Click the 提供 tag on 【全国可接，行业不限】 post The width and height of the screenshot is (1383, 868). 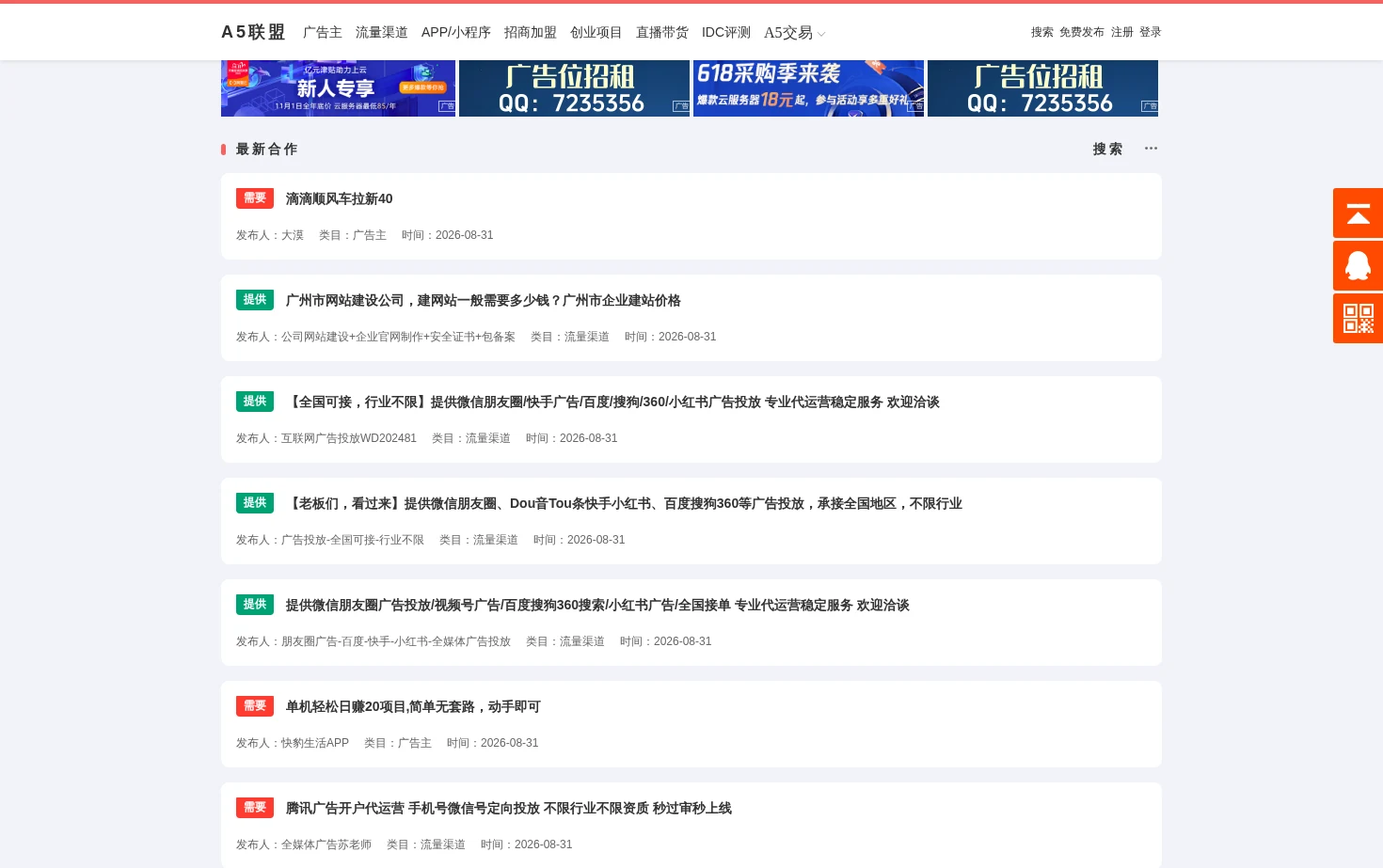[x=255, y=402]
